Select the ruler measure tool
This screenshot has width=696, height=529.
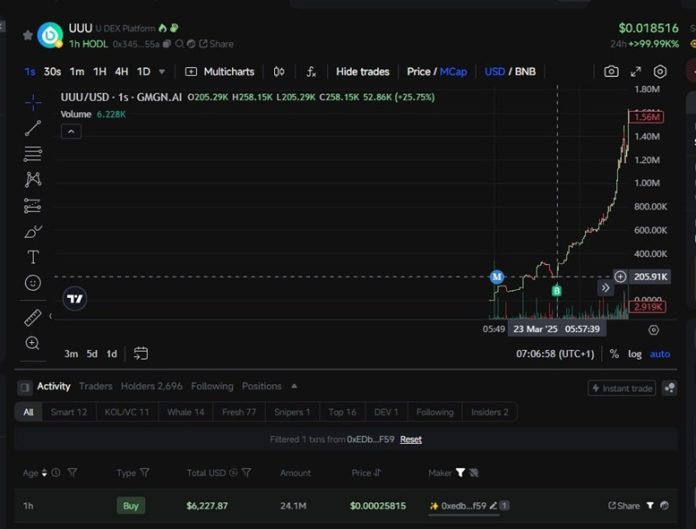click(x=33, y=318)
